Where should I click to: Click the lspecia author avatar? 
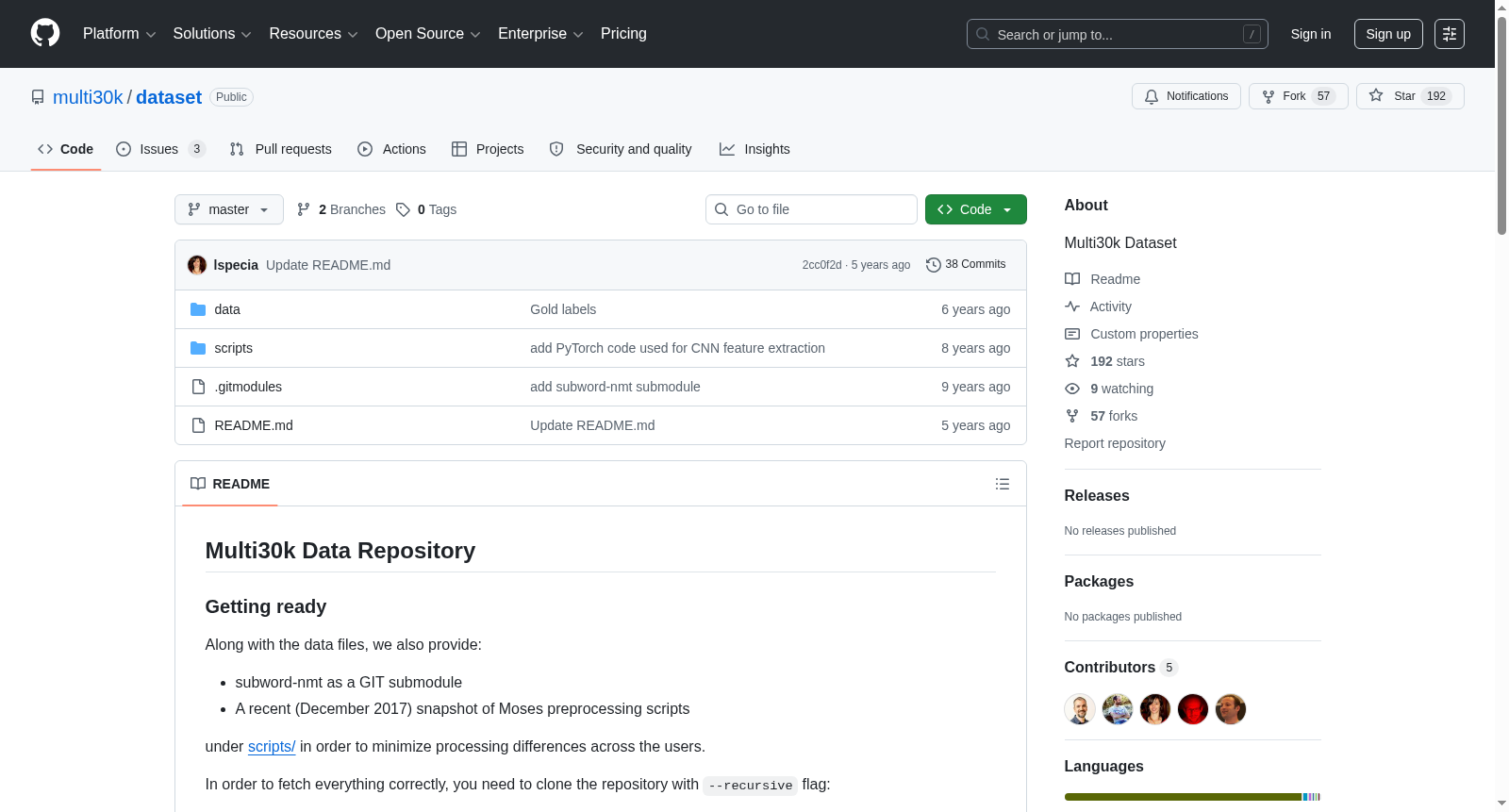(197, 265)
